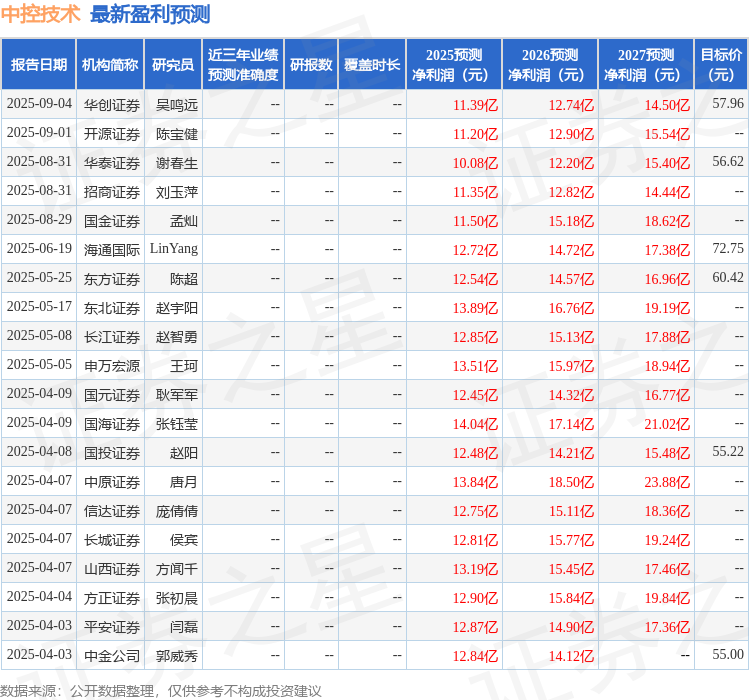Screen dimensions: 749x700
Task: Click the date 2025-06-19
Action: point(39,248)
